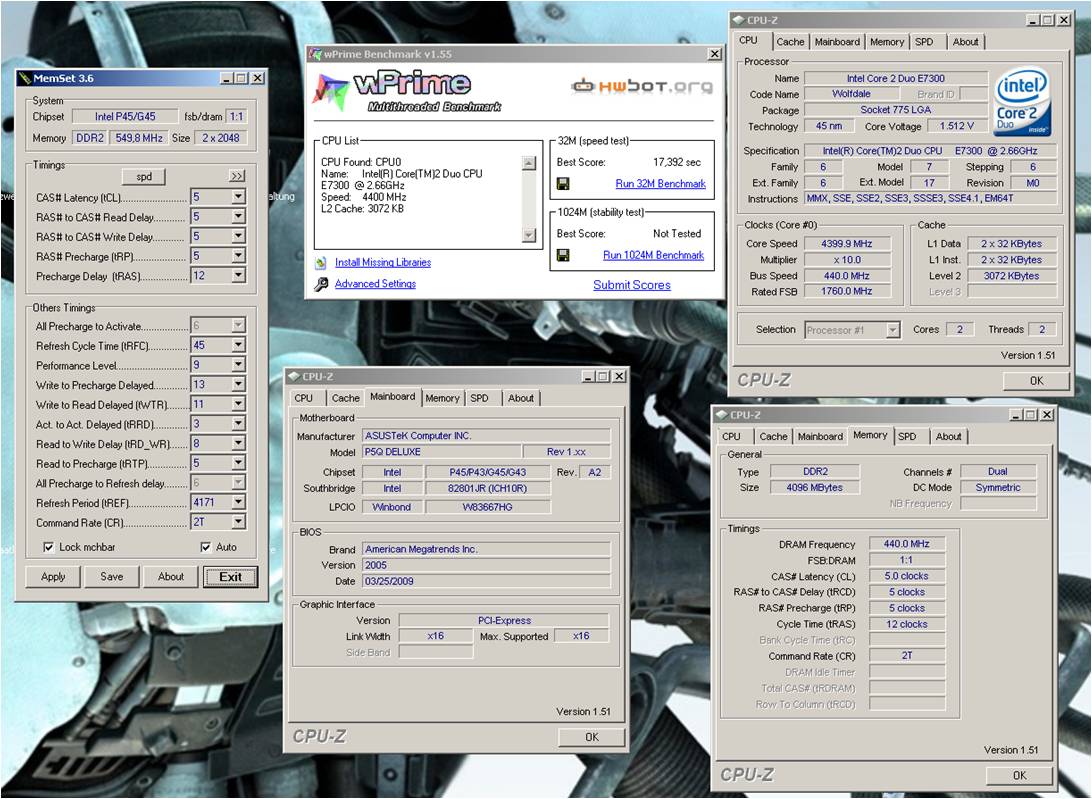Click the Apply button in MemSet
The width and height of the screenshot is (1092, 799).
click(x=53, y=577)
